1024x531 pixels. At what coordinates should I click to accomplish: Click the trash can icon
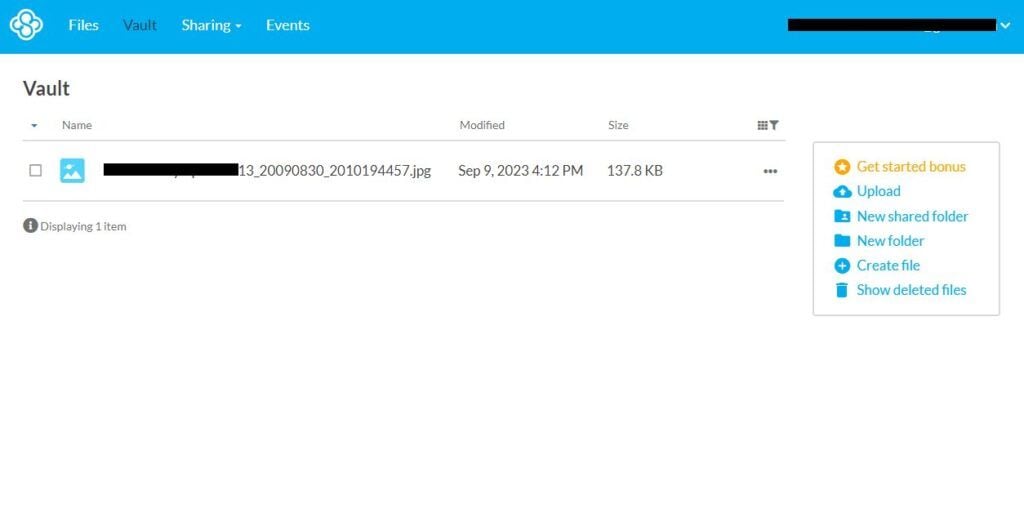(x=842, y=290)
